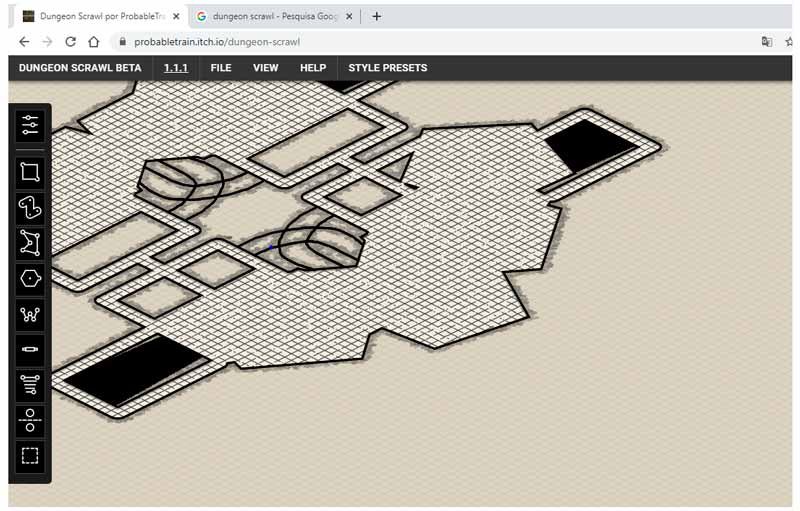Select the hexagon regular polygon tool
This screenshot has width=800, height=511.
(30, 279)
